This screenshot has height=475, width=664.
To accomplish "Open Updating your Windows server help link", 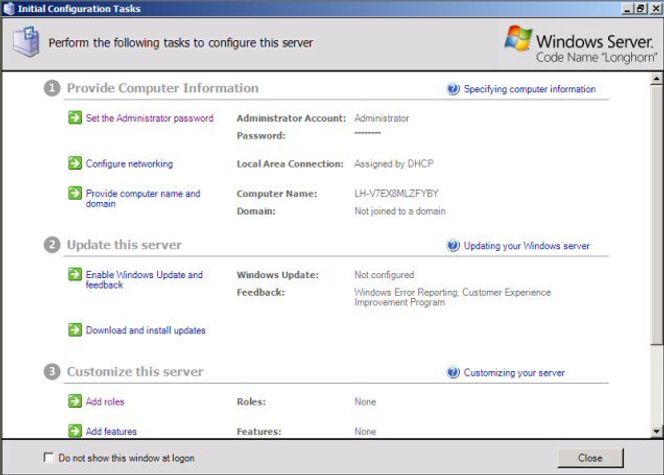I will click(x=526, y=246).
